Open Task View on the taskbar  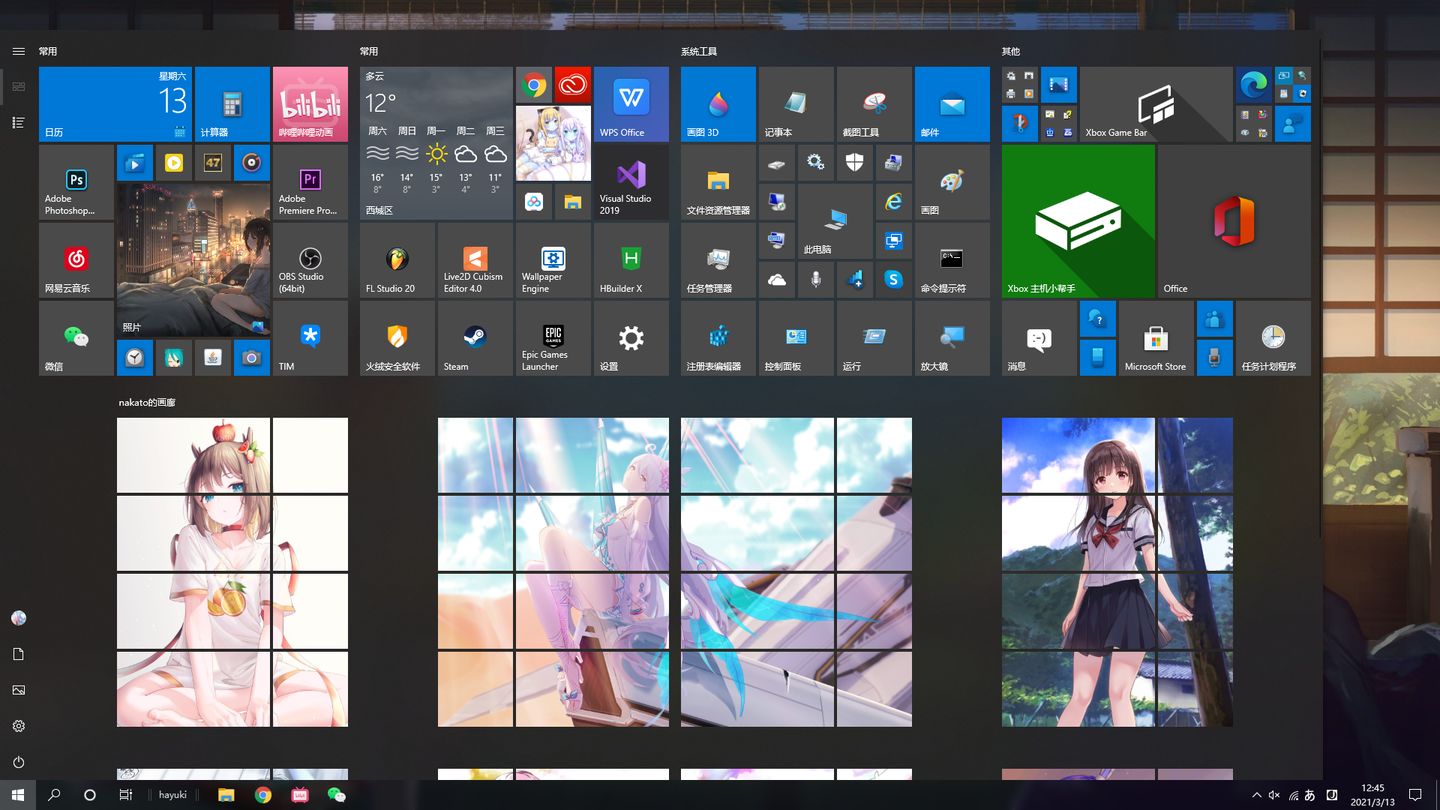tap(126, 795)
